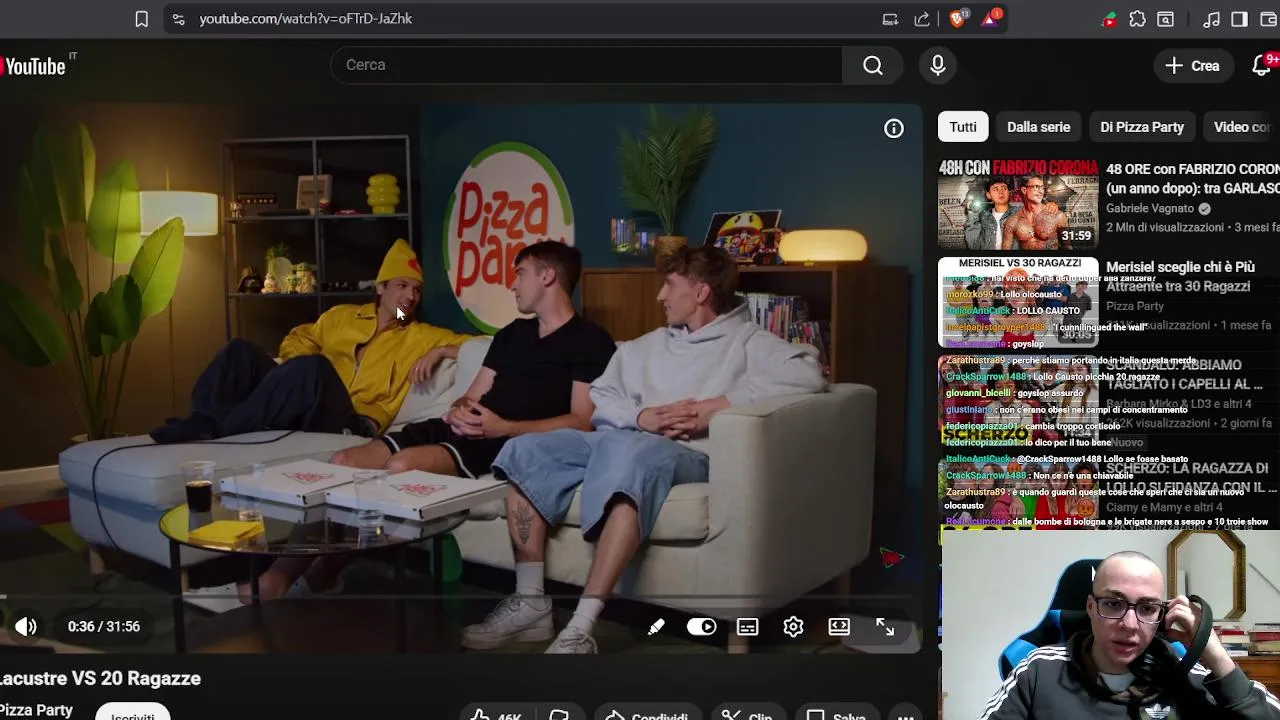Open the three-dot more actions menu

[x=906, y=714]
